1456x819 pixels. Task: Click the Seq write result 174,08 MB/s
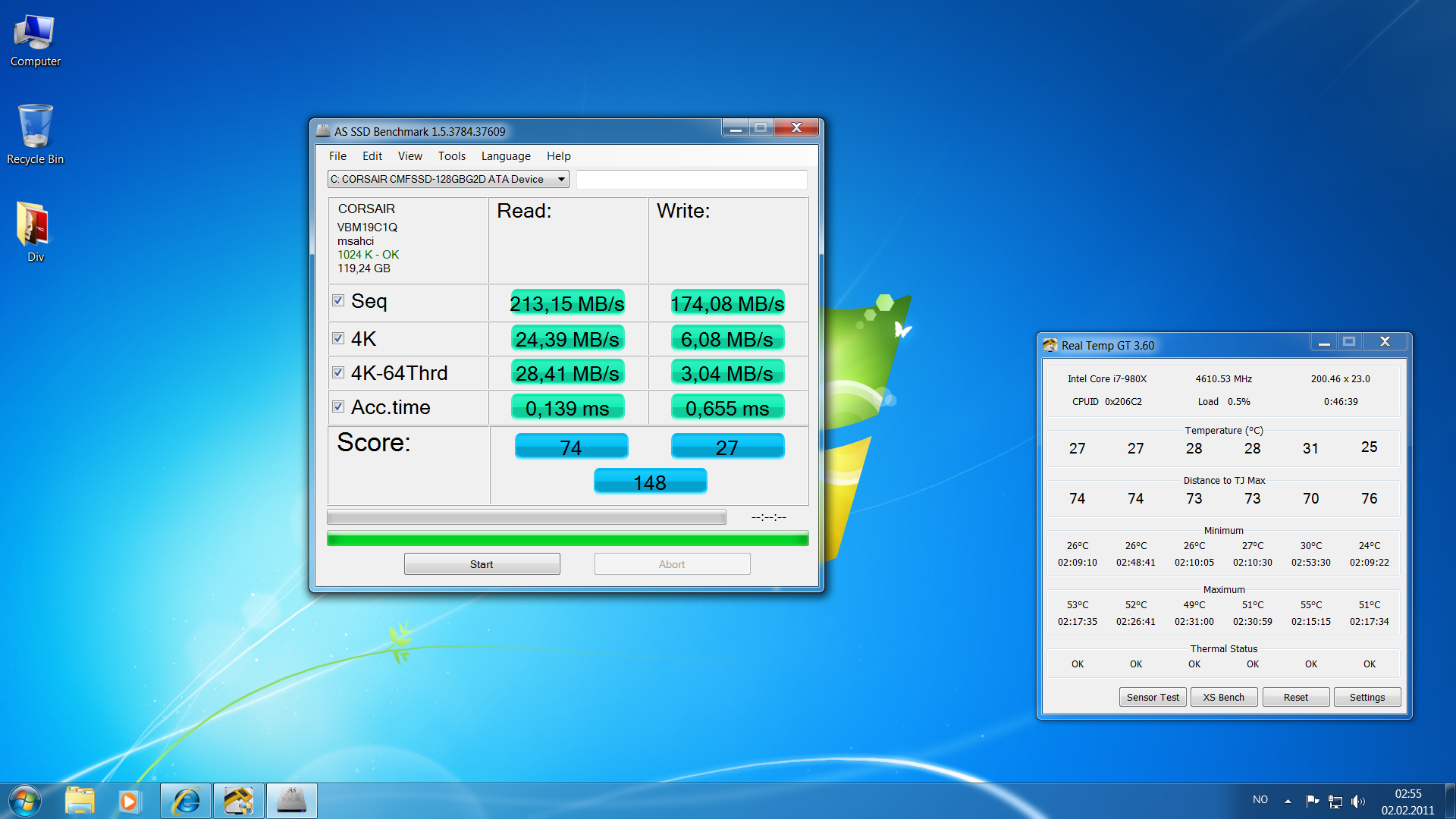click(x=727, y=303)
